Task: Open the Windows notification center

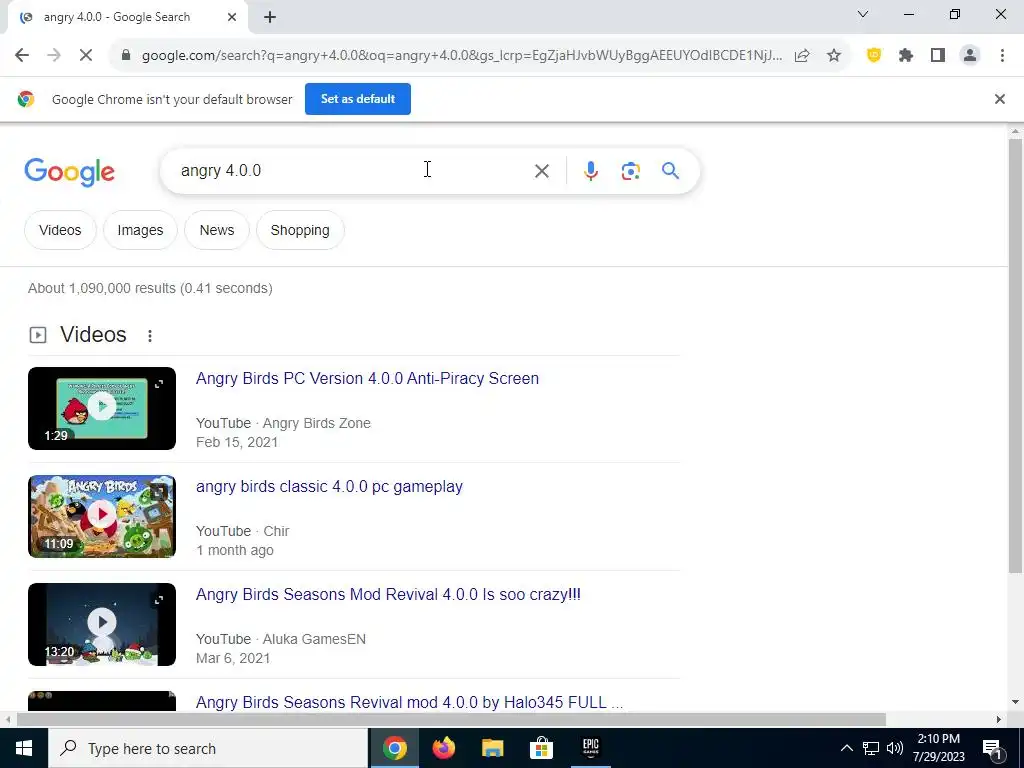Action: click(992, 748)
